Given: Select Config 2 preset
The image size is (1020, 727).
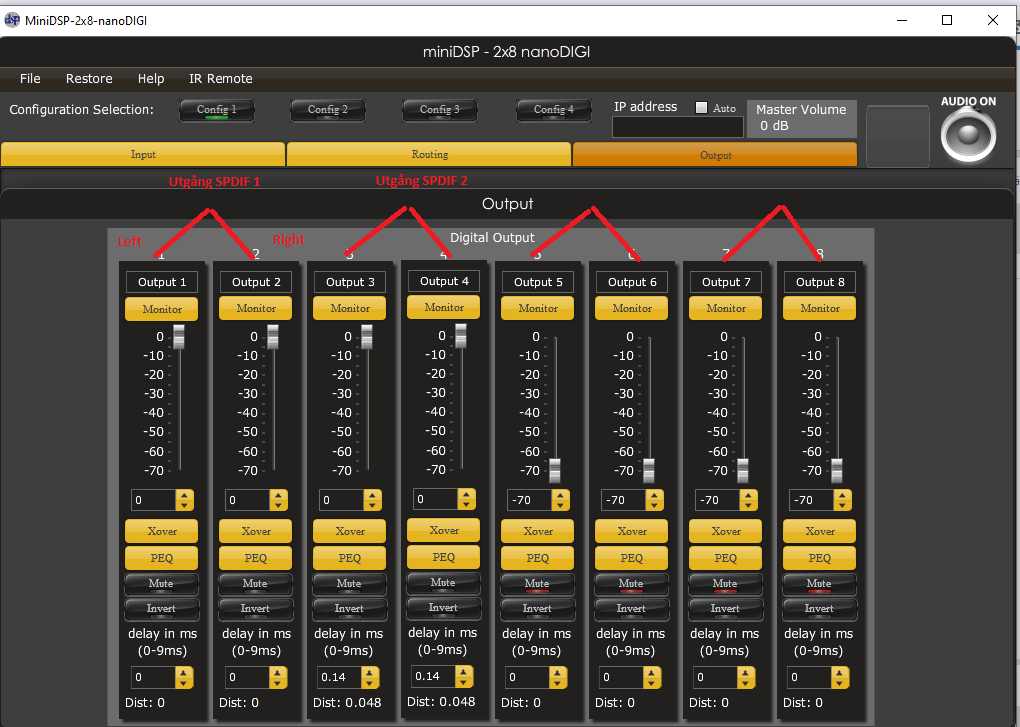Looking at the screenshot, I should click(x=328, y=110).
